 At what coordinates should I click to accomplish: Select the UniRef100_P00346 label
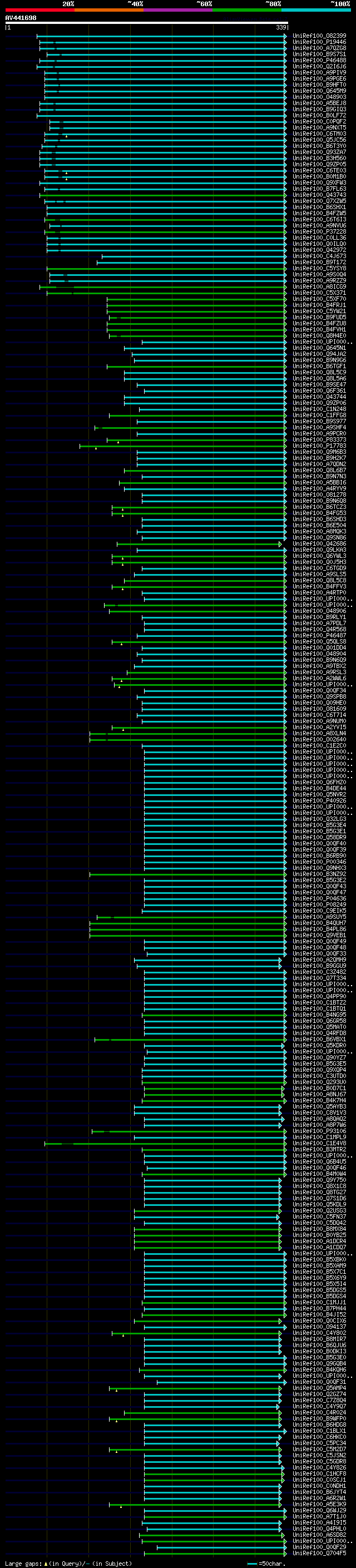click(x=319, y=862)
